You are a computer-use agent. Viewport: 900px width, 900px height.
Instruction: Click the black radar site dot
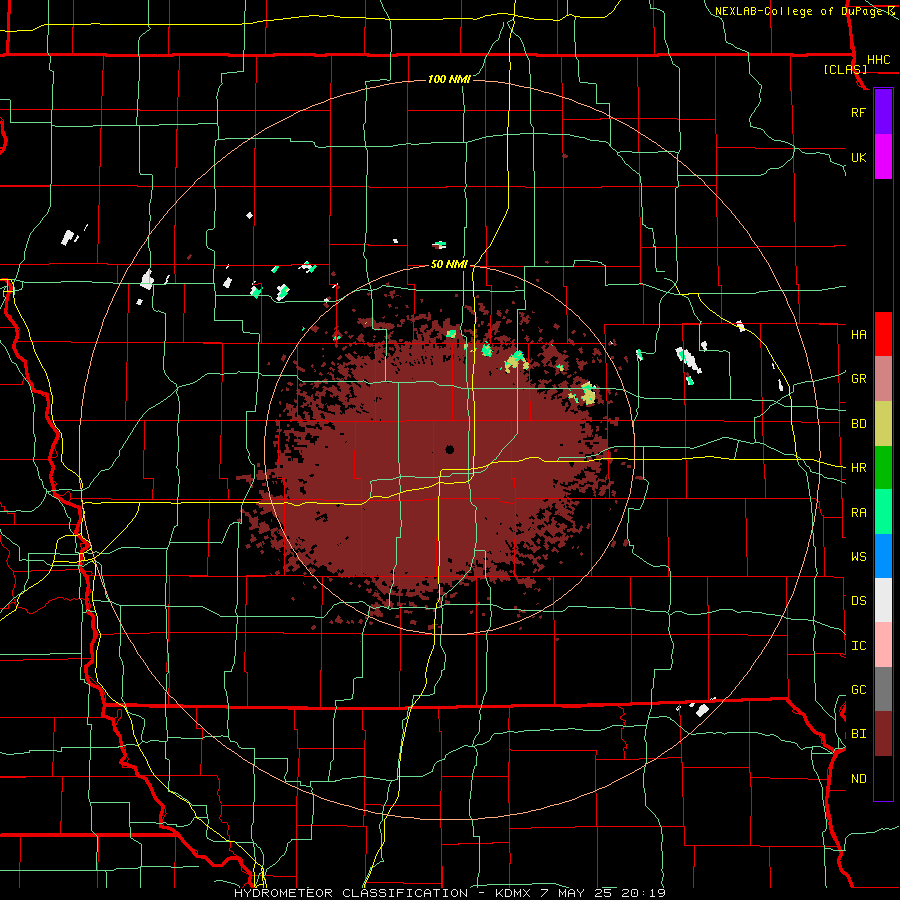(449, 449)
